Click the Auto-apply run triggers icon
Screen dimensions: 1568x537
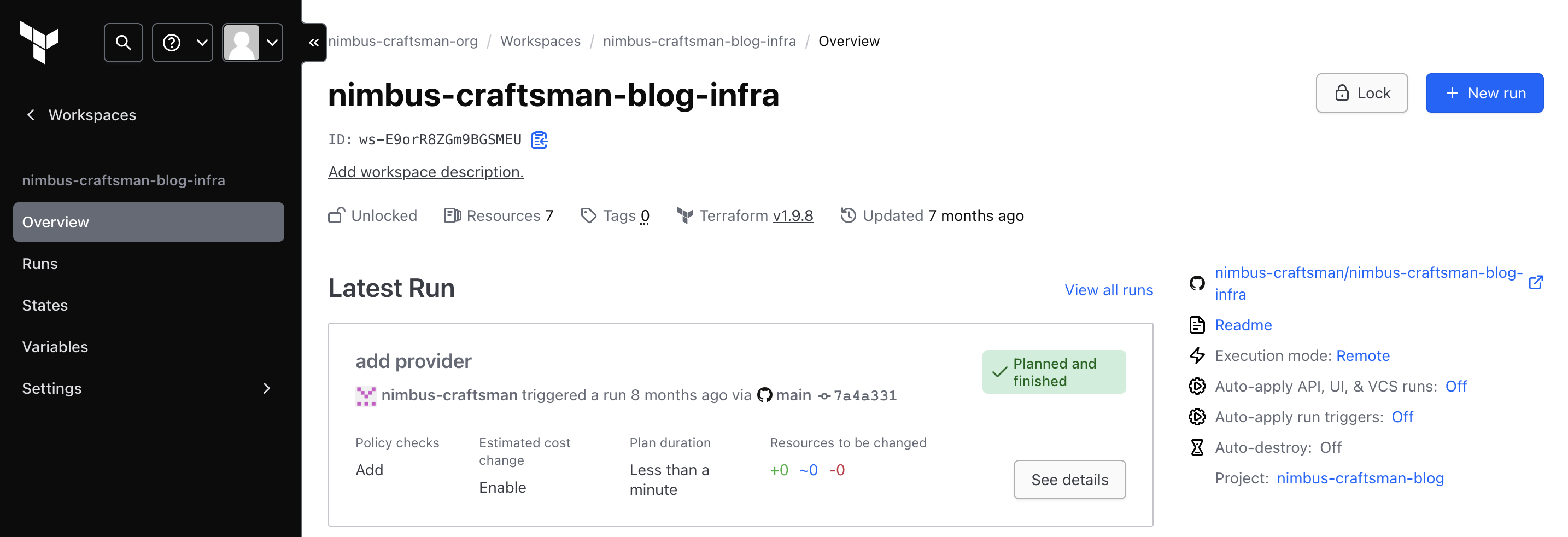point(1197,417)
